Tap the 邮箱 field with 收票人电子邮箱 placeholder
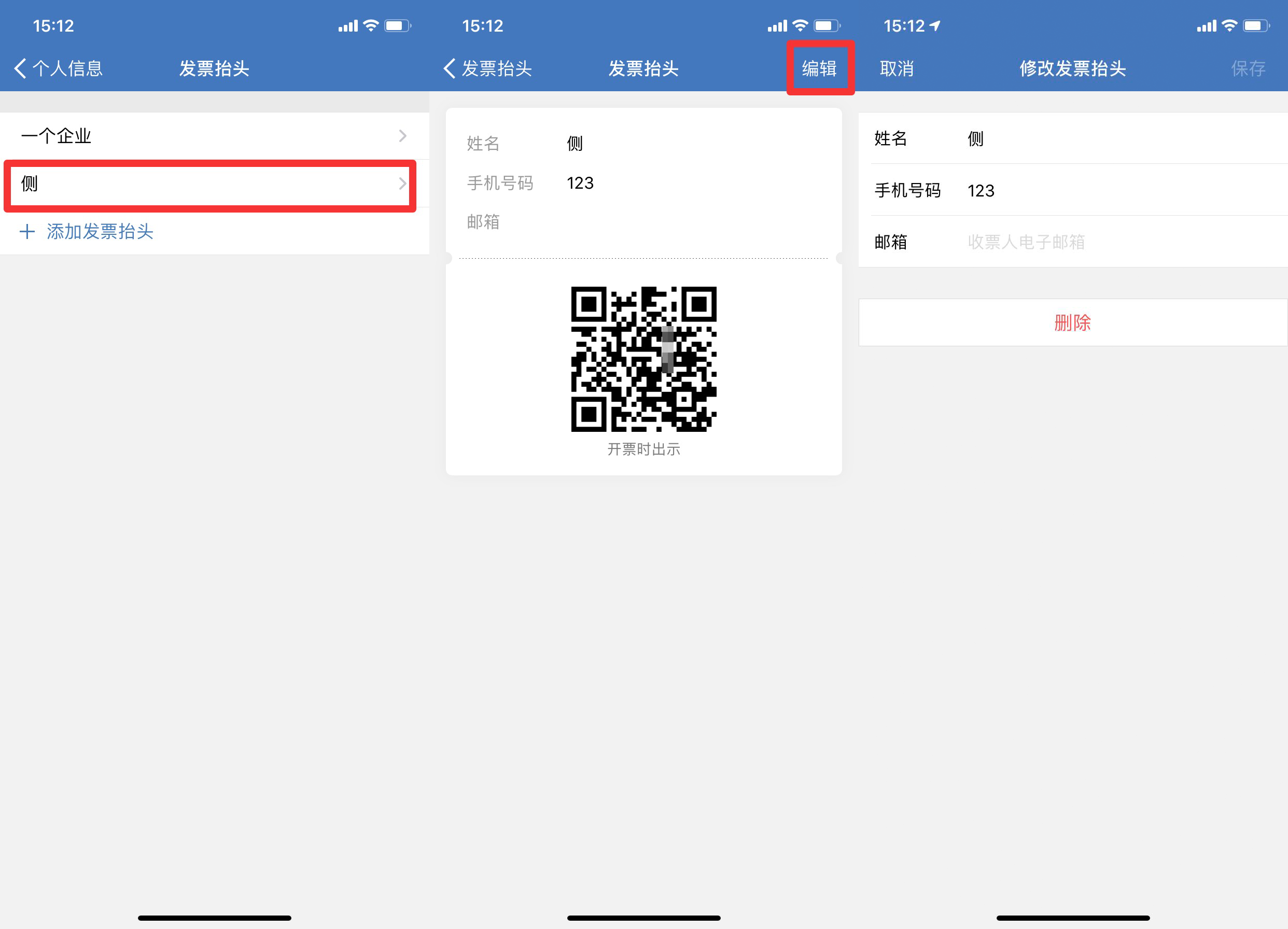The height and width of the screenshot is (929, 1288). pos(1073,242)
